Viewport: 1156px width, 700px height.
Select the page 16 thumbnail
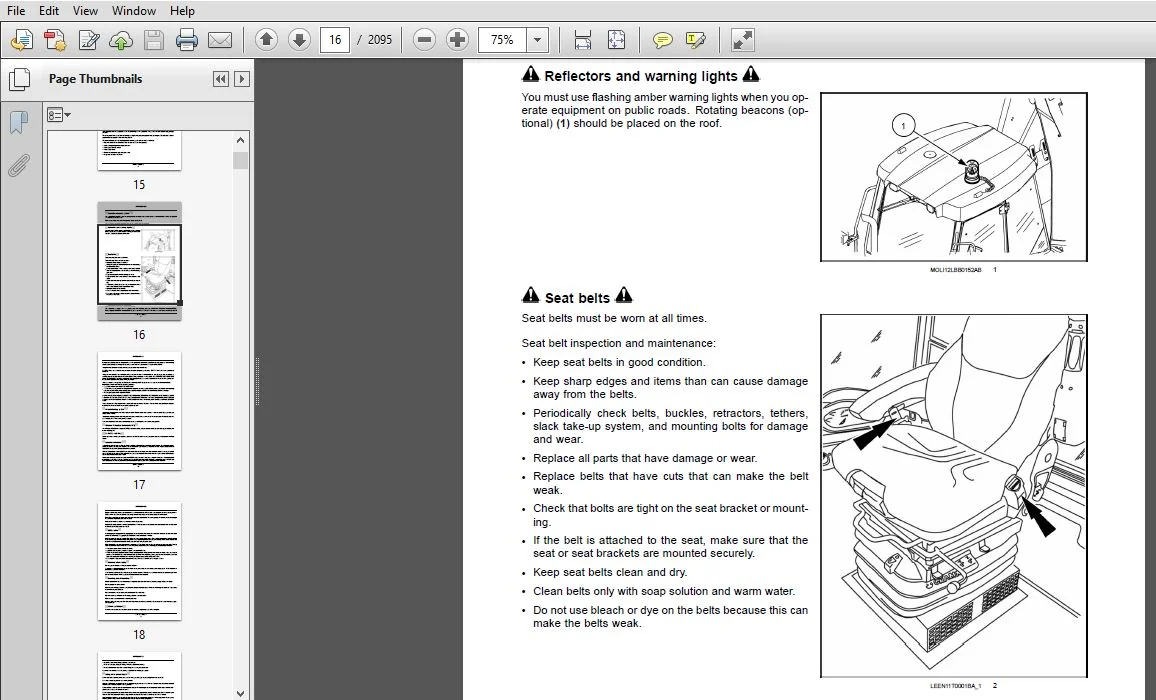[139, 261]
